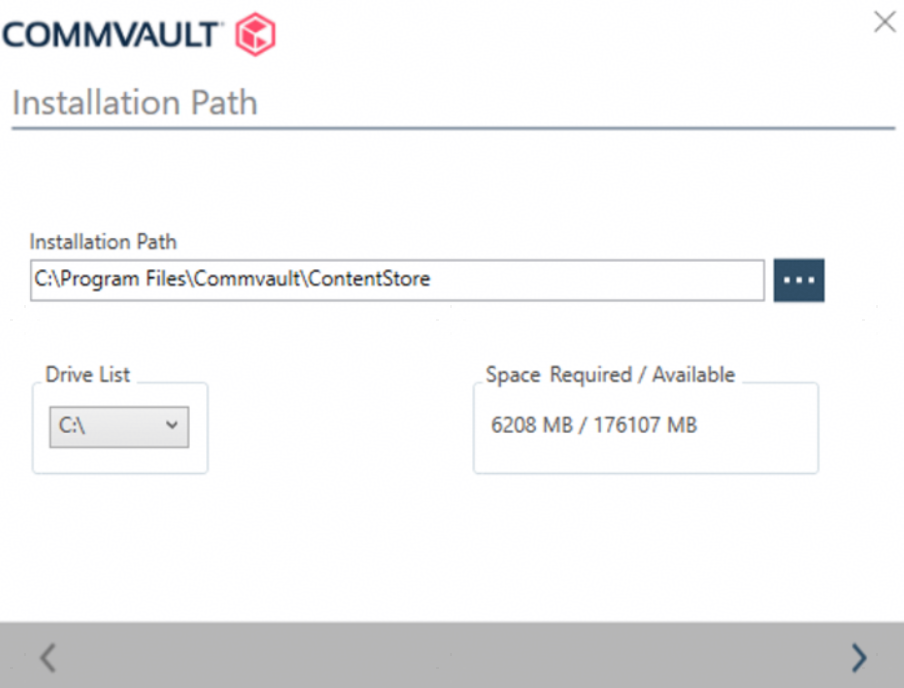
Task: Expand the Drive List chevron arrow
Action: pos(171,425)
